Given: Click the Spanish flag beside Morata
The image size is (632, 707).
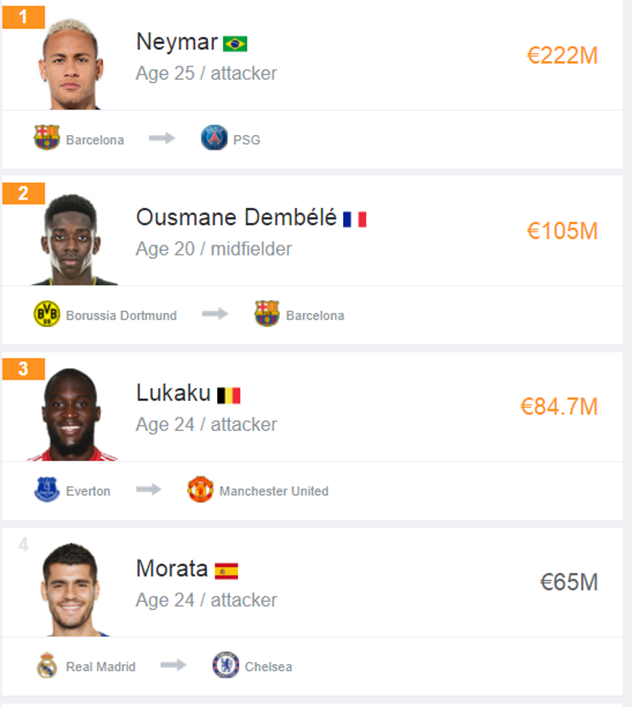Looking at the screenshot, I should pyautogui.click(x=226, y=571).
